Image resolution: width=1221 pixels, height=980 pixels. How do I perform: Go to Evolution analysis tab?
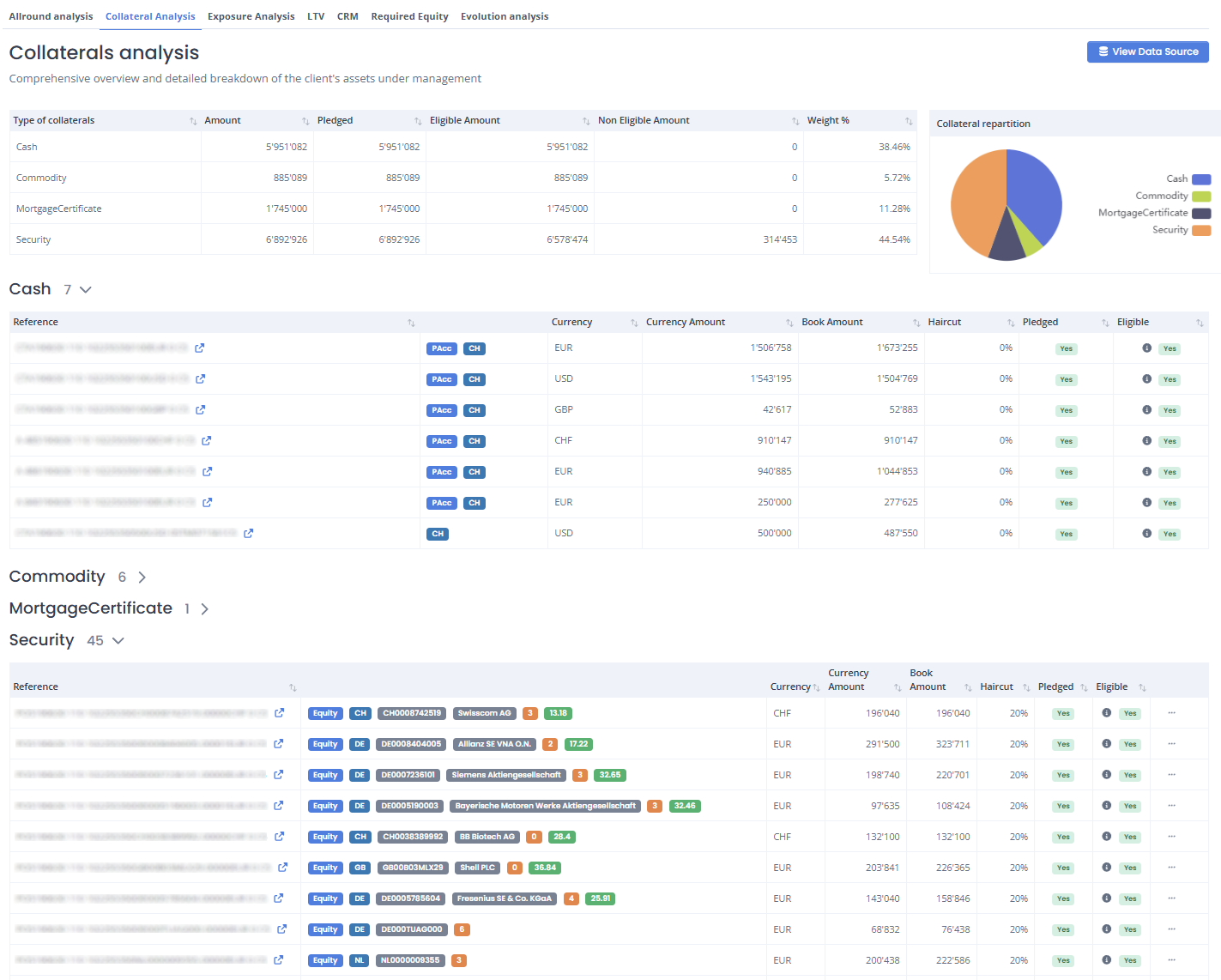click(x=505, y=16)
